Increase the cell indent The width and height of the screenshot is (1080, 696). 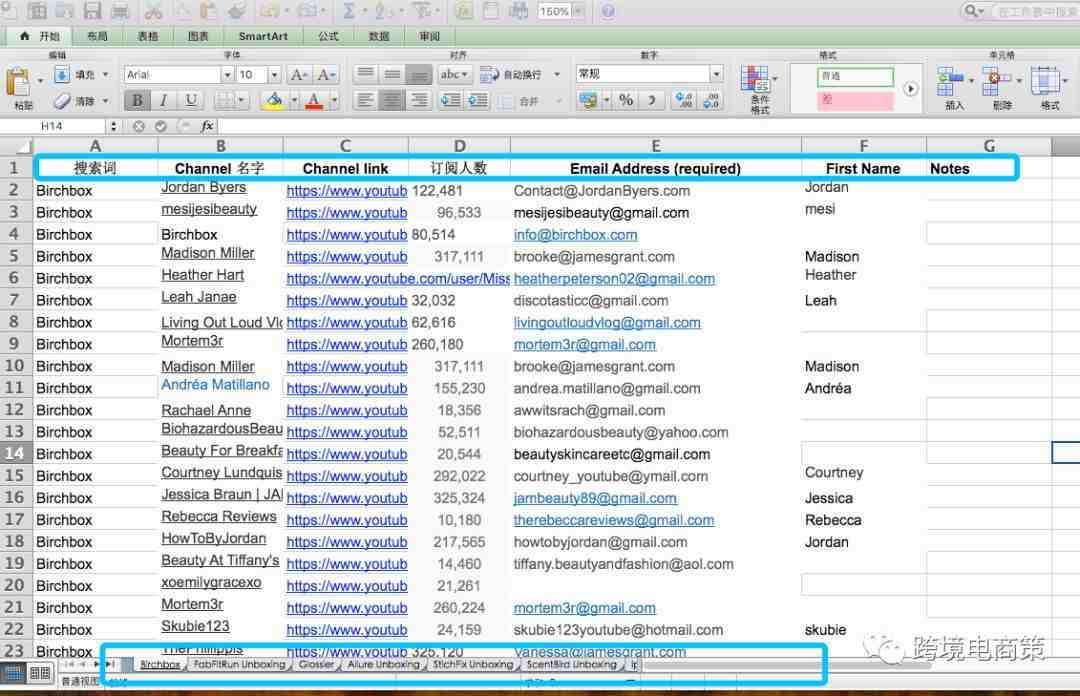pos(477,101)
